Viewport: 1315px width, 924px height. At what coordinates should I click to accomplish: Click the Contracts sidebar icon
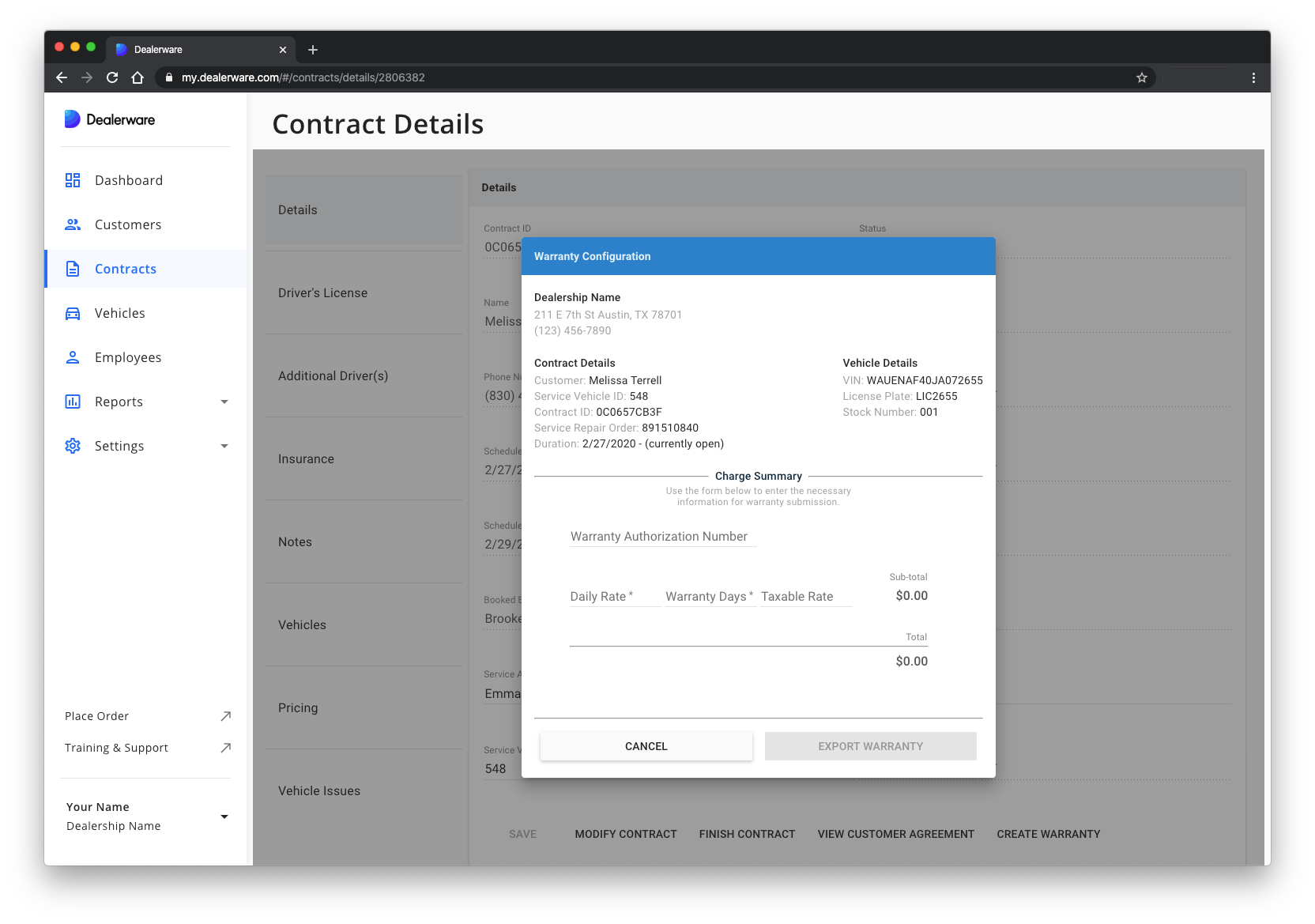(x=72, y=269)
